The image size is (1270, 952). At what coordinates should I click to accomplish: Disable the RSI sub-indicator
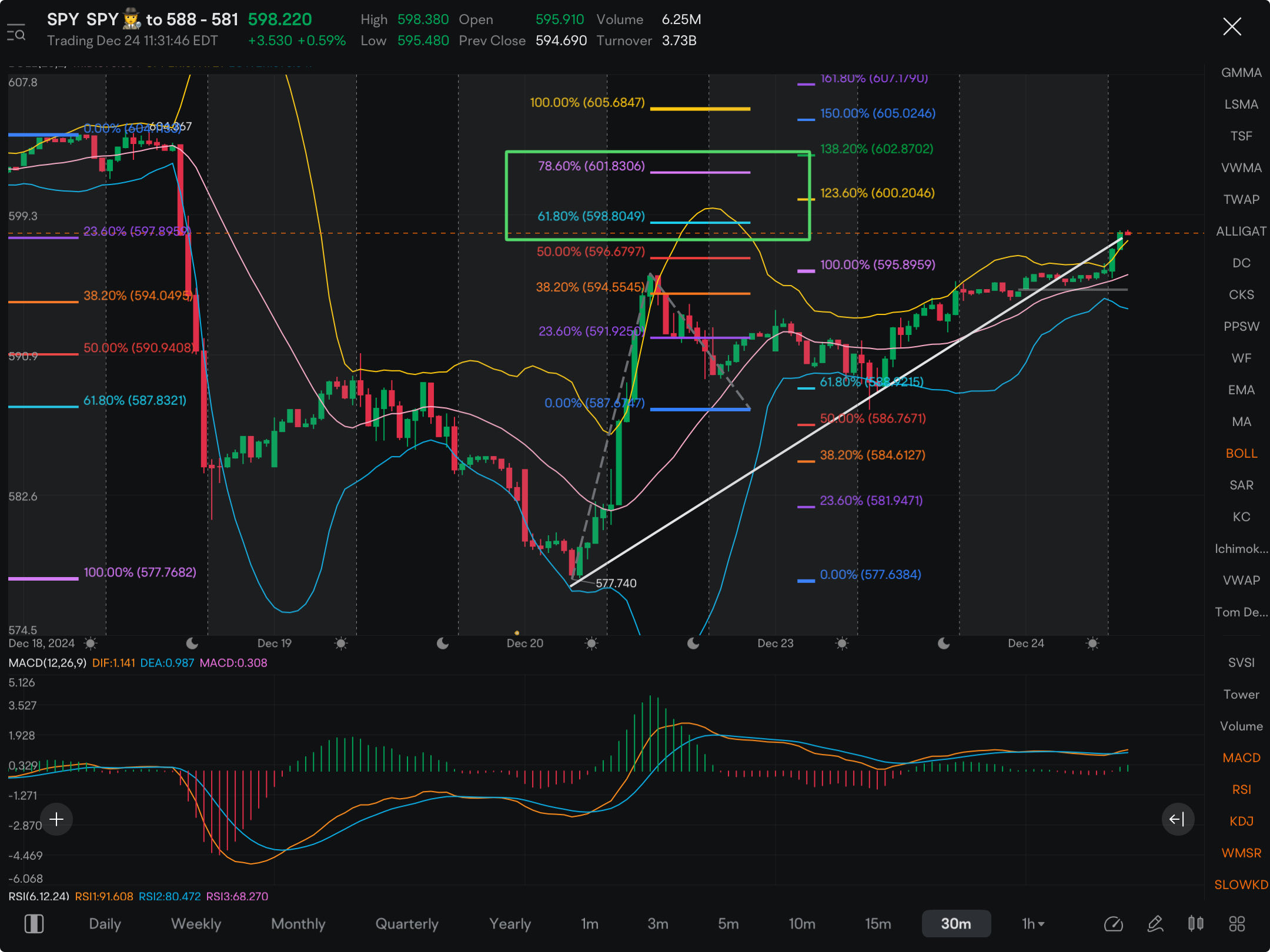pos(1241,789)
